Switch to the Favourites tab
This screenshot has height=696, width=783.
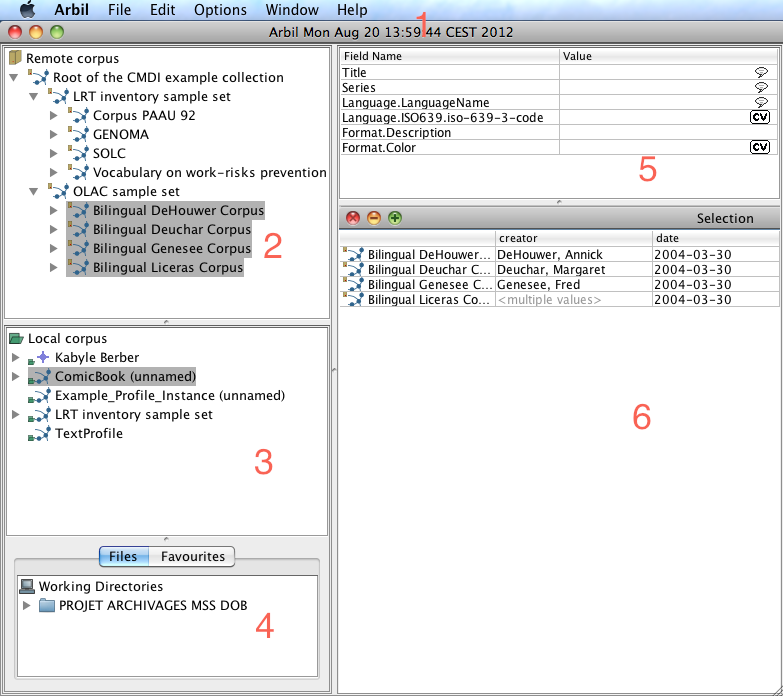[192, 556]
